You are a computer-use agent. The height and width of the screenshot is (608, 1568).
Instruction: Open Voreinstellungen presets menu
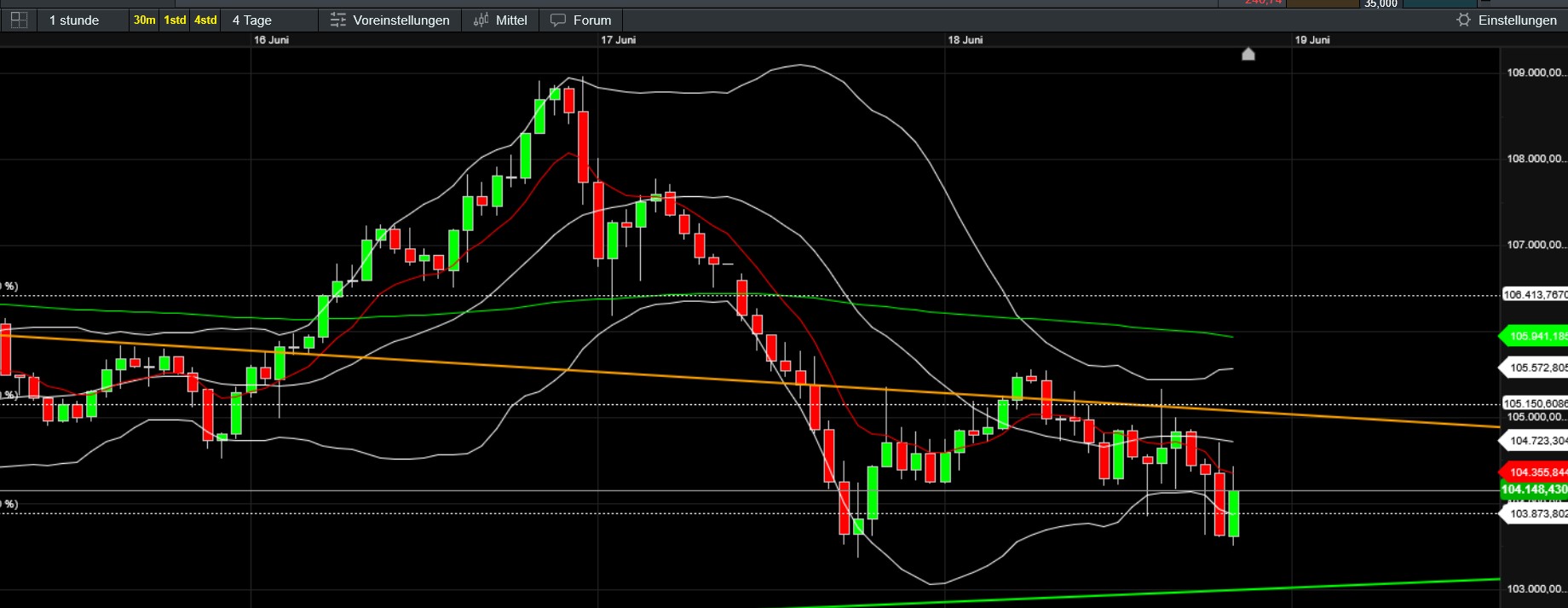pos(390,20)
